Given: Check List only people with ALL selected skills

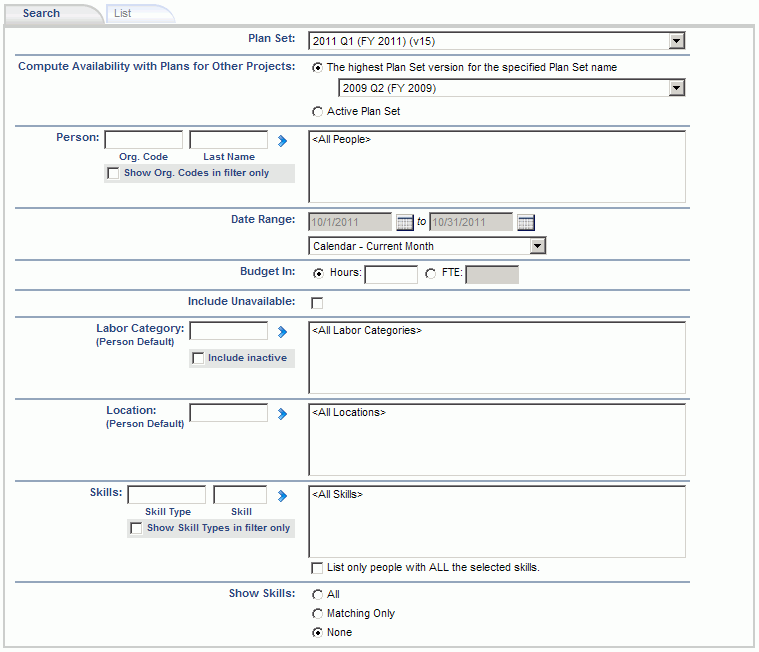Looking at the screenshot, I should coord(317,568).
